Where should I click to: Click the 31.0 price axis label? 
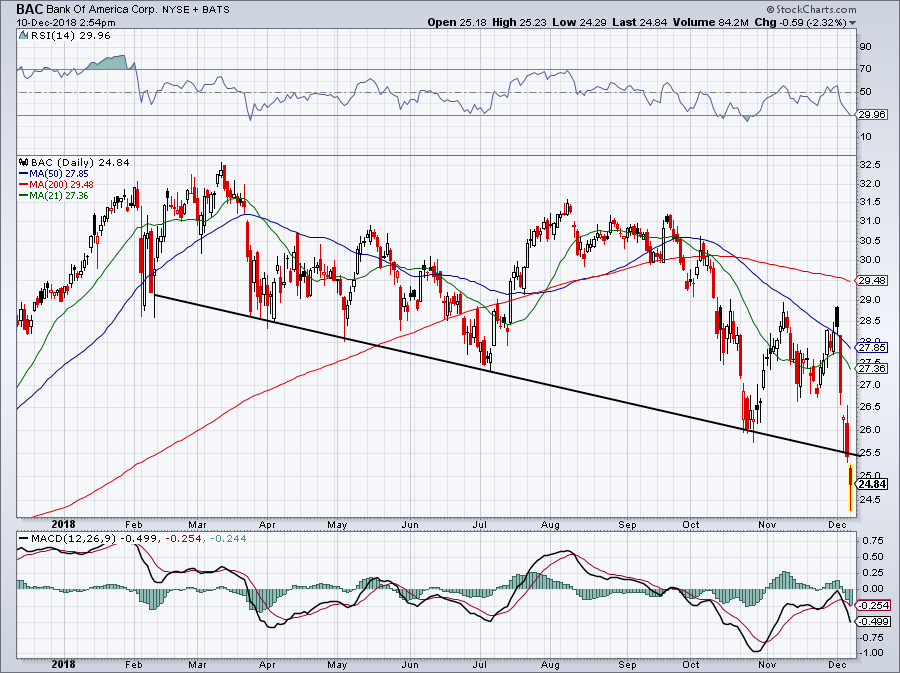pos(871,221)
